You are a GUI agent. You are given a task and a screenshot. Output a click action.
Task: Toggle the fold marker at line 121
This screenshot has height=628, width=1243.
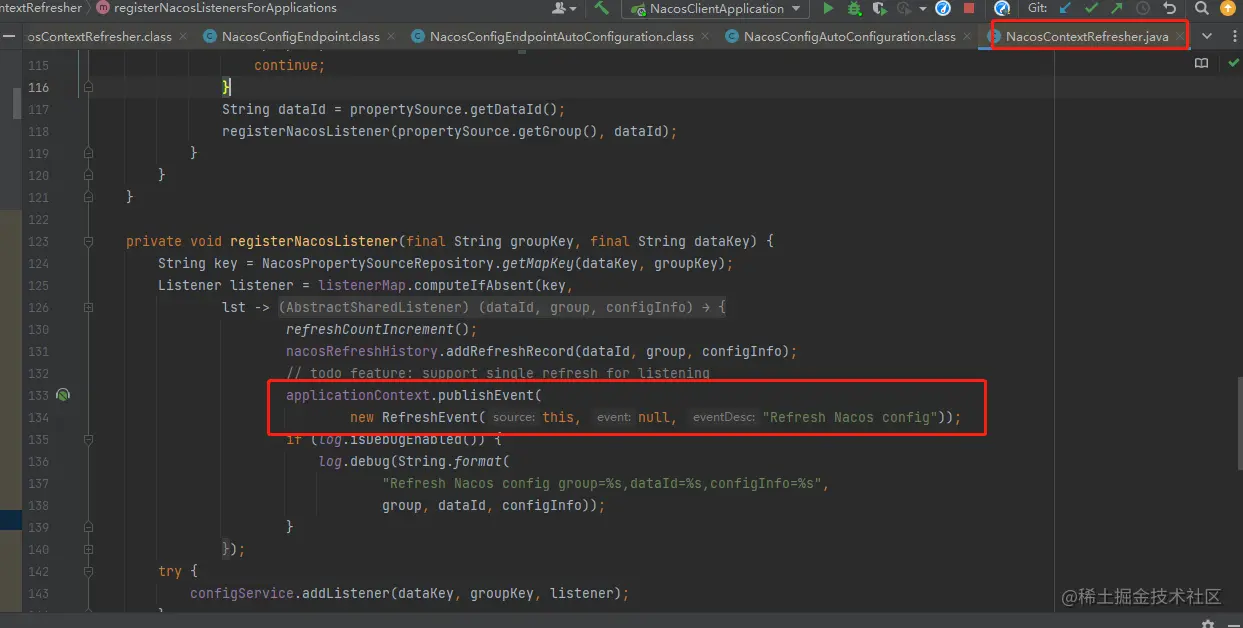coord(88,197)
